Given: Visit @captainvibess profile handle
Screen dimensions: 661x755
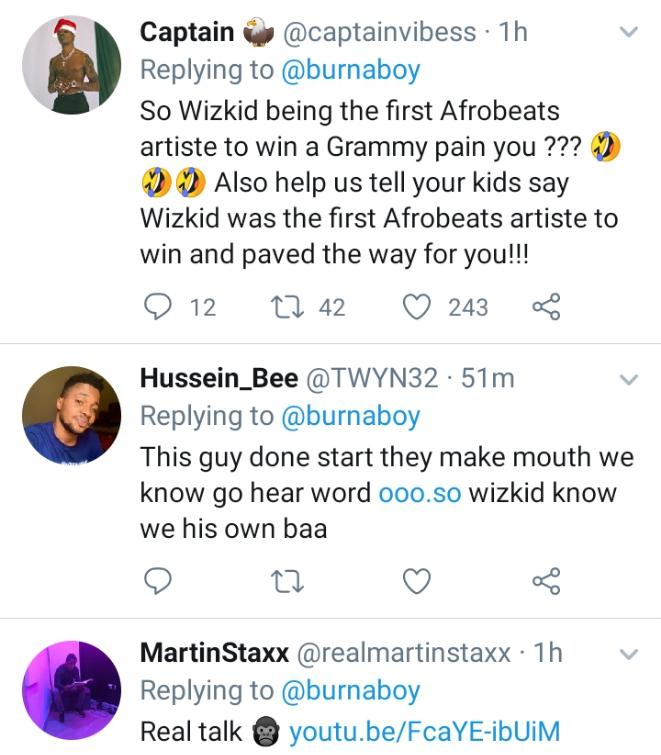Looking at the screenshot, I should [380, 32].
